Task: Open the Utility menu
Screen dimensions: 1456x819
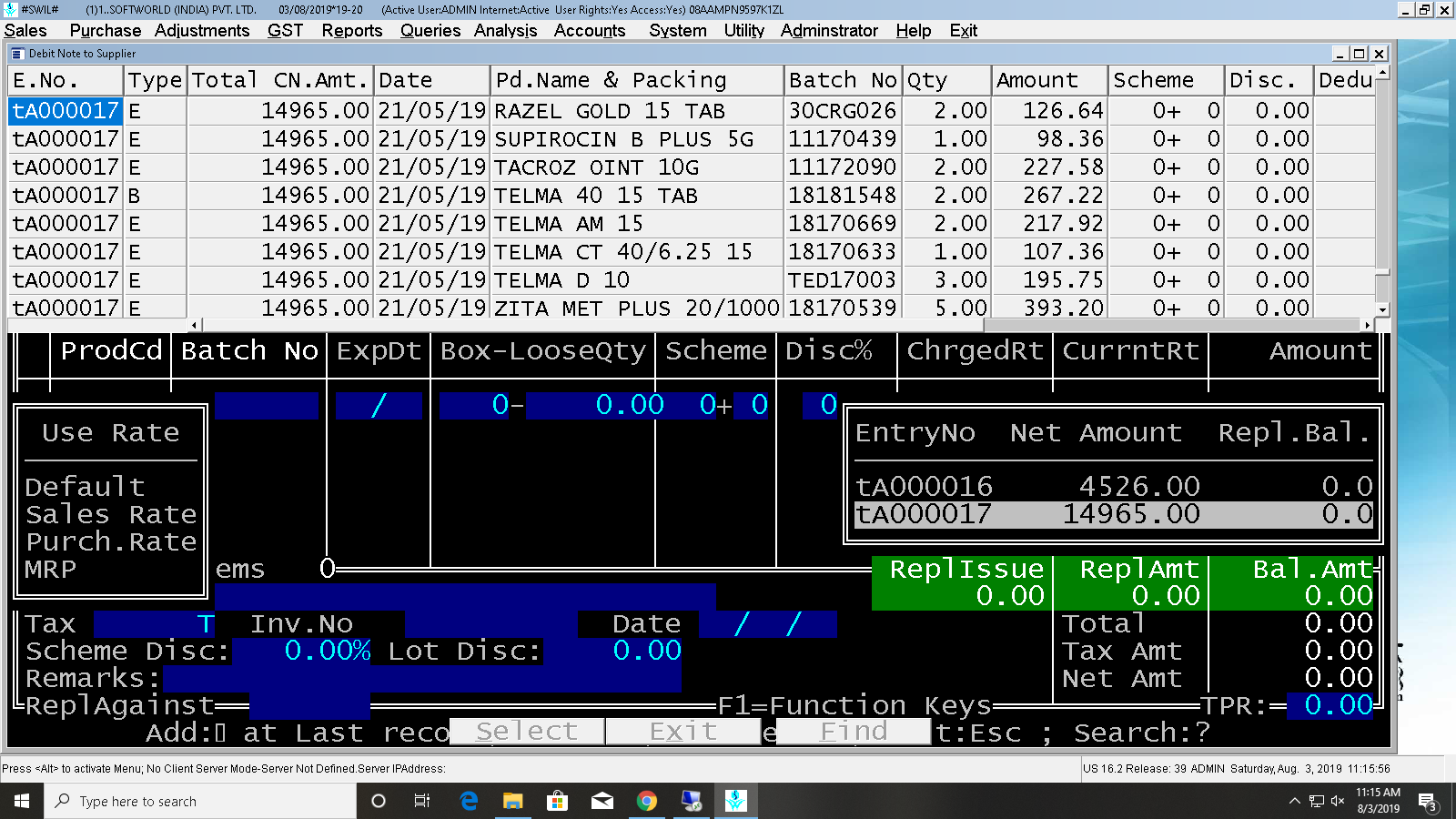Action: [x=744, y=30]
